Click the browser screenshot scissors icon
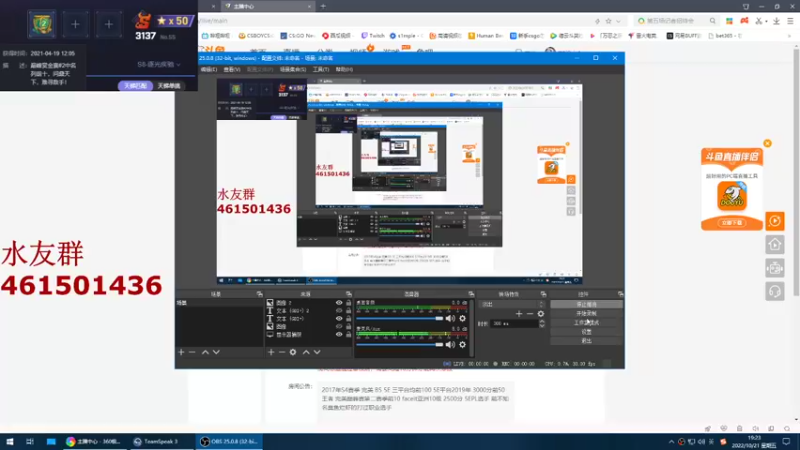Image resolution: width=800 pixels, height=450 pixels. (759, 21)
